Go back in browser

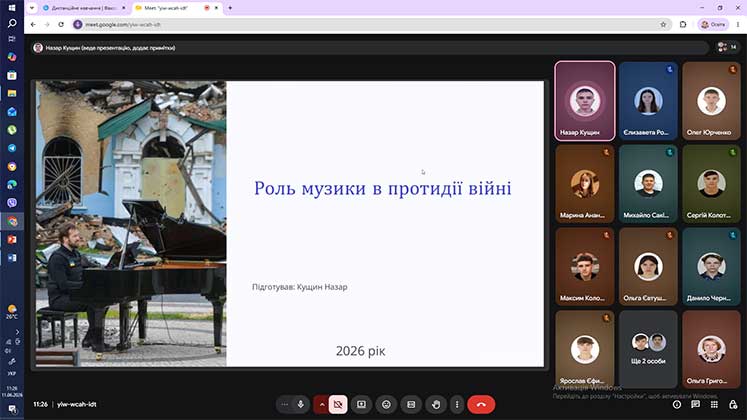(x=33, y=24)
